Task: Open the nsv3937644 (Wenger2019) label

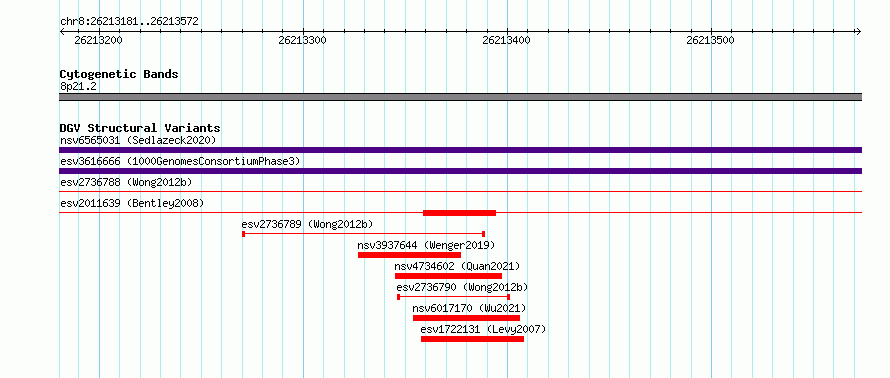Action: (426, 245)
